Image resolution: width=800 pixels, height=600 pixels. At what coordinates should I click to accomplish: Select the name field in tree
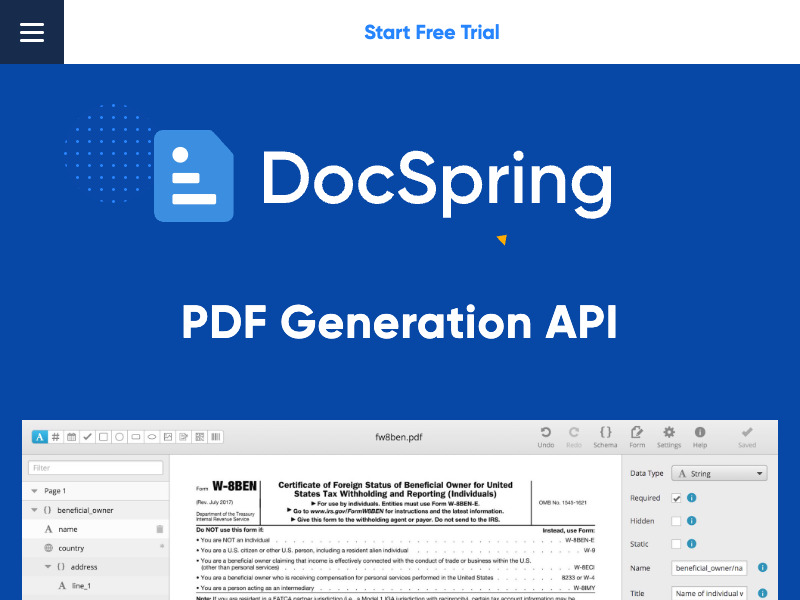(96, 529)
